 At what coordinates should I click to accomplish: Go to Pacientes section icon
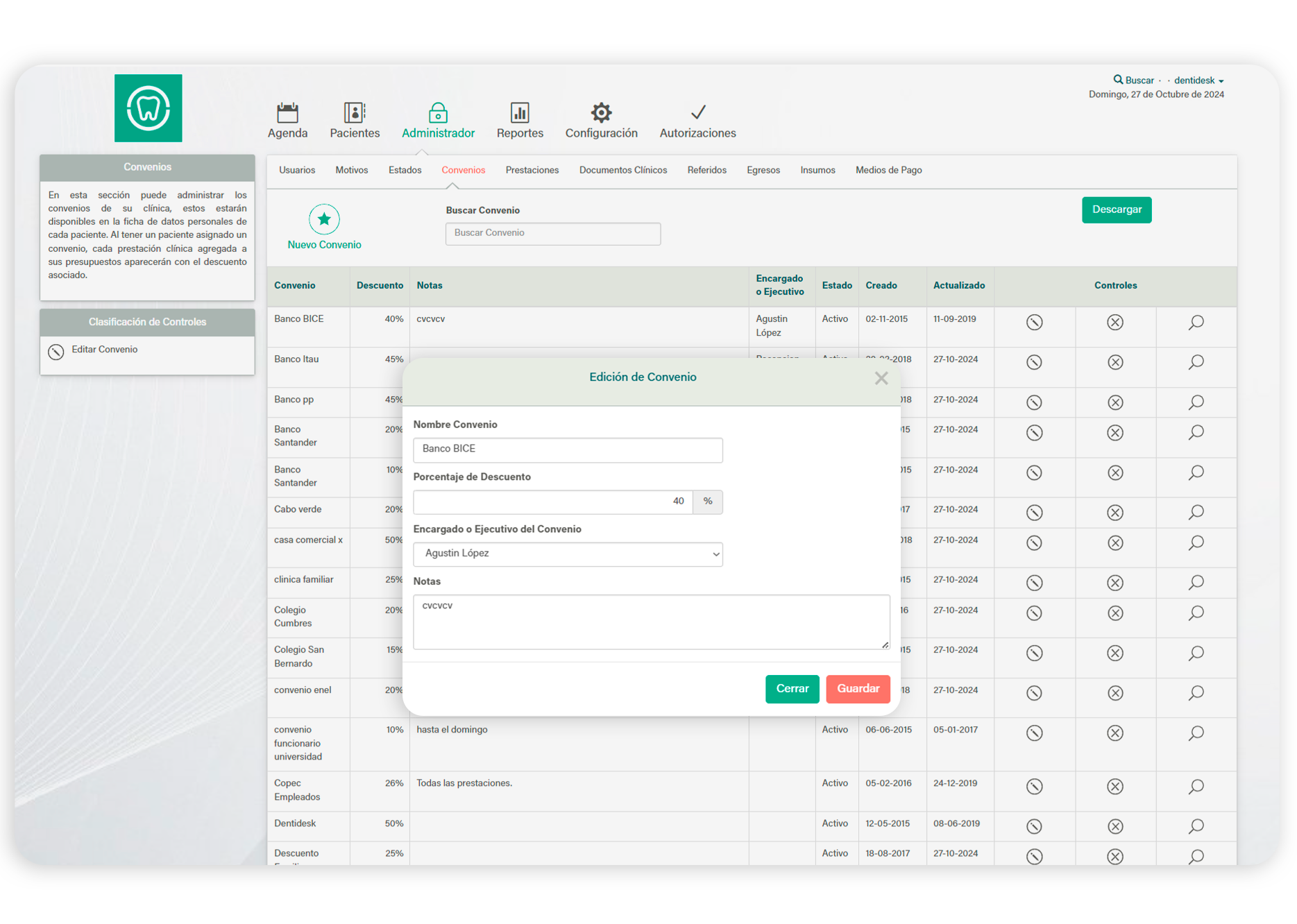354,112
